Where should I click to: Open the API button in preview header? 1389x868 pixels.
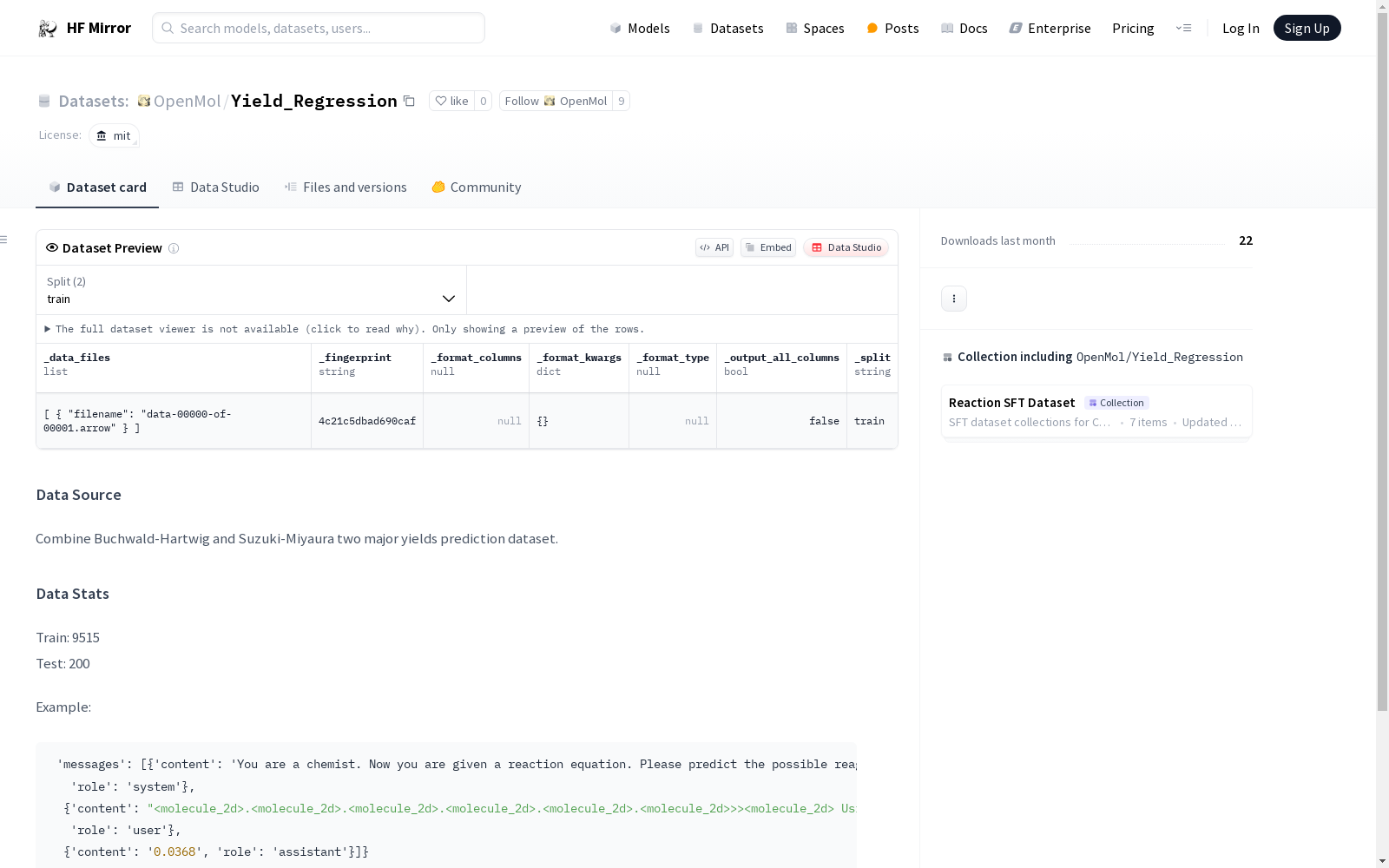[714, 247]
